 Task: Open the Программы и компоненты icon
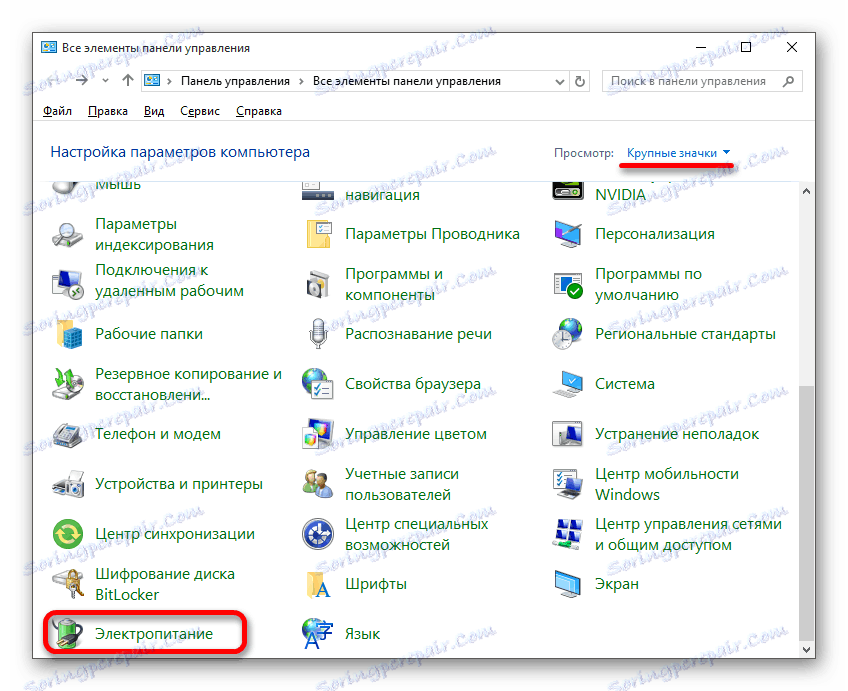317,284
